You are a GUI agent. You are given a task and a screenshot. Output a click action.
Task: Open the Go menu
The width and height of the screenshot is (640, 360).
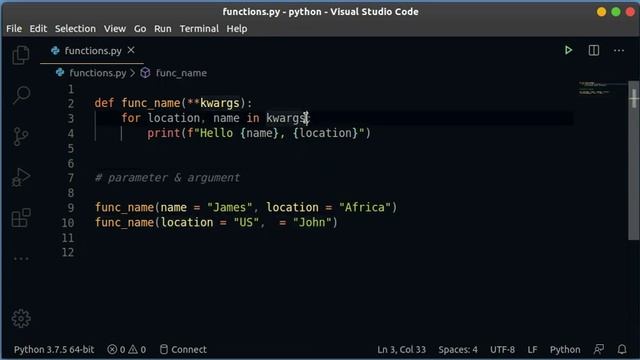click(140, 29)
